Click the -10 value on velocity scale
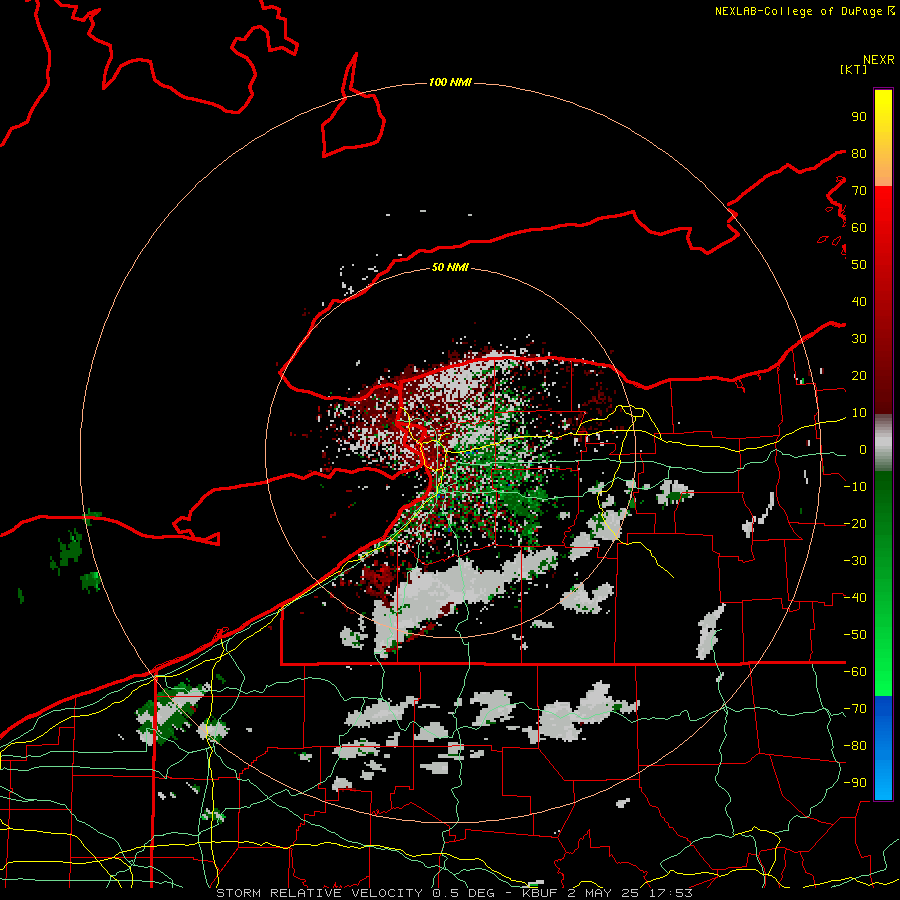 (x=855, y=487)
